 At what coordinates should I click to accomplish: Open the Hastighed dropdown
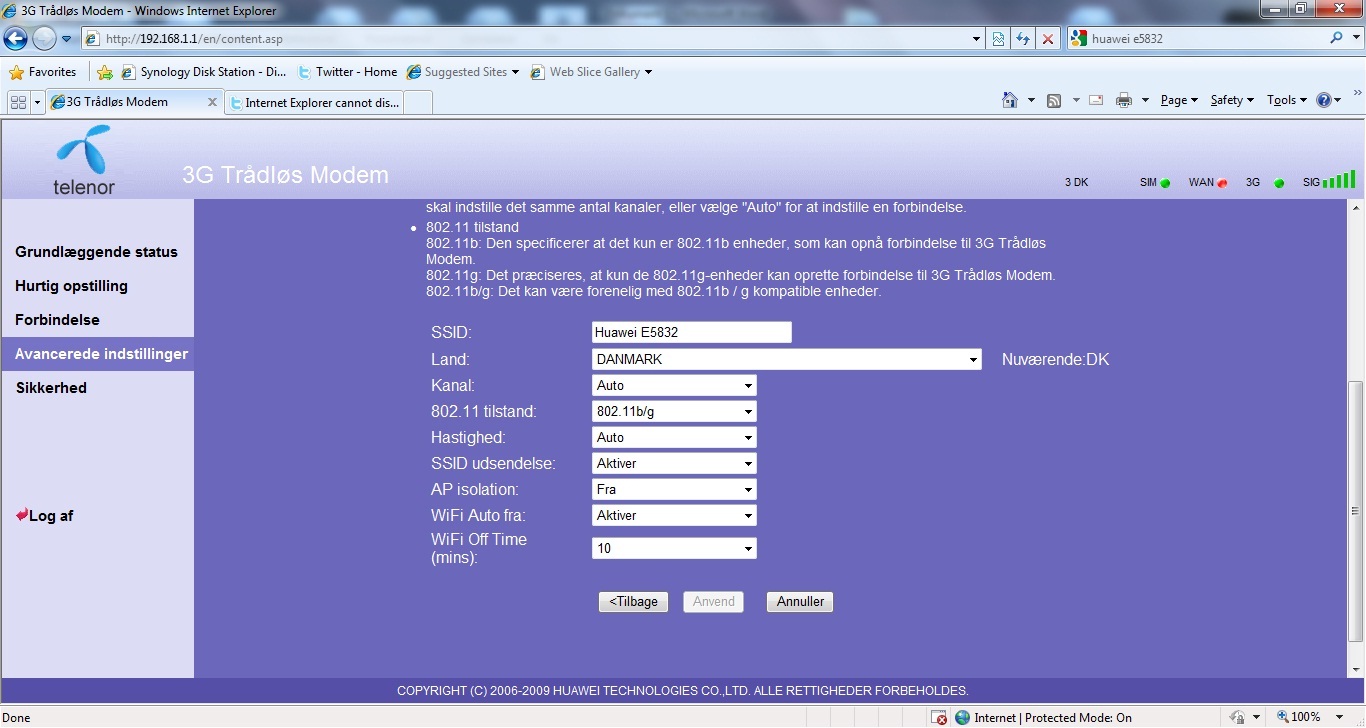674,437
